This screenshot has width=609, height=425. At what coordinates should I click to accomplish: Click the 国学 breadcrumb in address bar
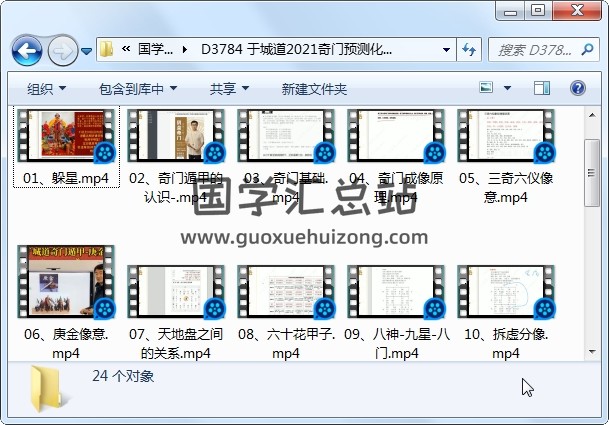(155, 49)
